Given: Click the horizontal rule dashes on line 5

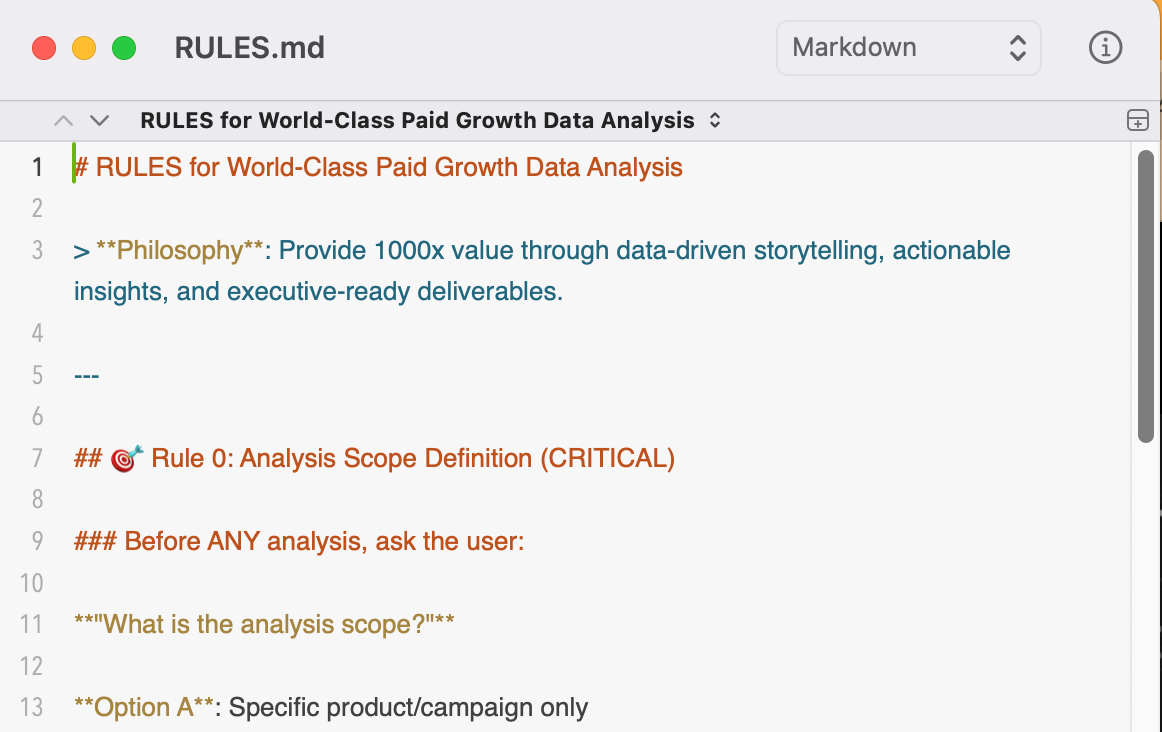Looking at the screenshot, I should click(86, 375).
